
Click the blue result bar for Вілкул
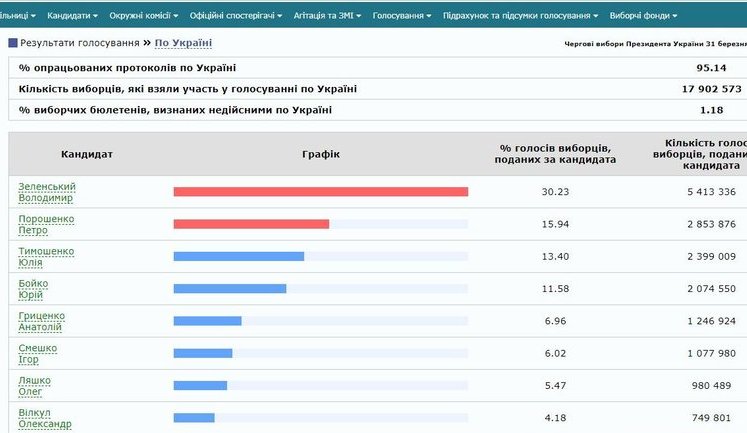coord(194,418)
